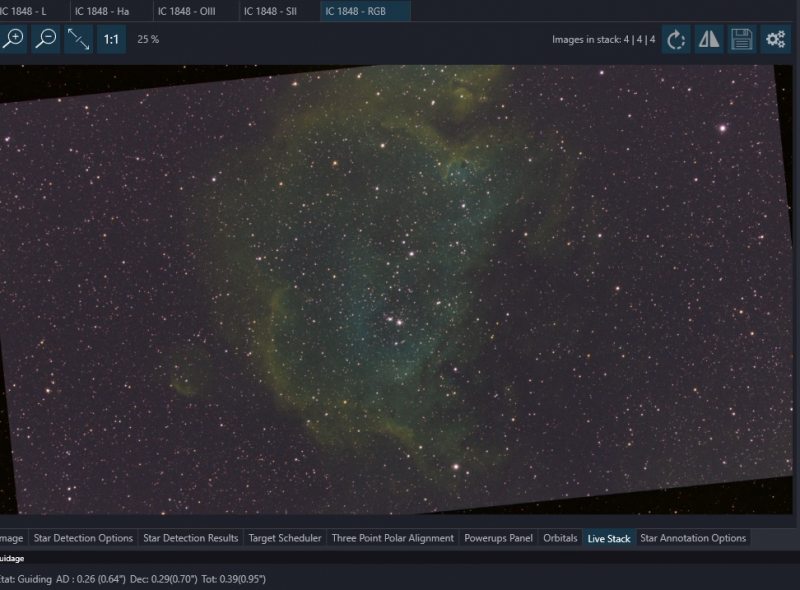
Task: Open the Orbitals tab
Action: coord(560,538)
